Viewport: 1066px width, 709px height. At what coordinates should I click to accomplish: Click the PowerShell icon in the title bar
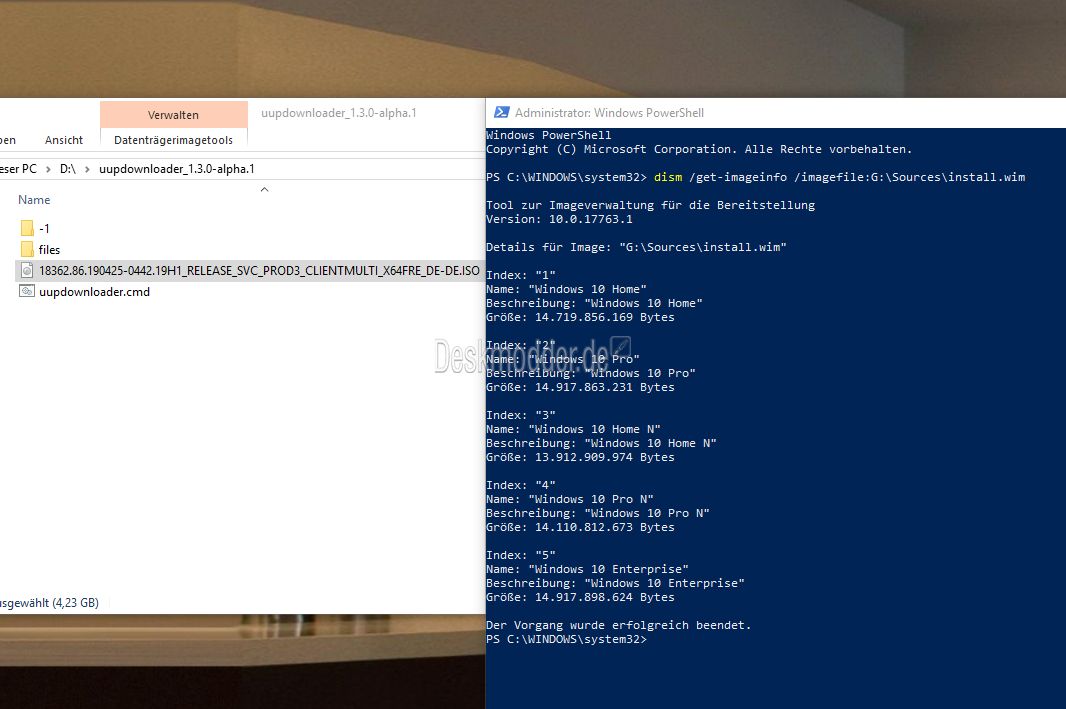pos(502,113)
